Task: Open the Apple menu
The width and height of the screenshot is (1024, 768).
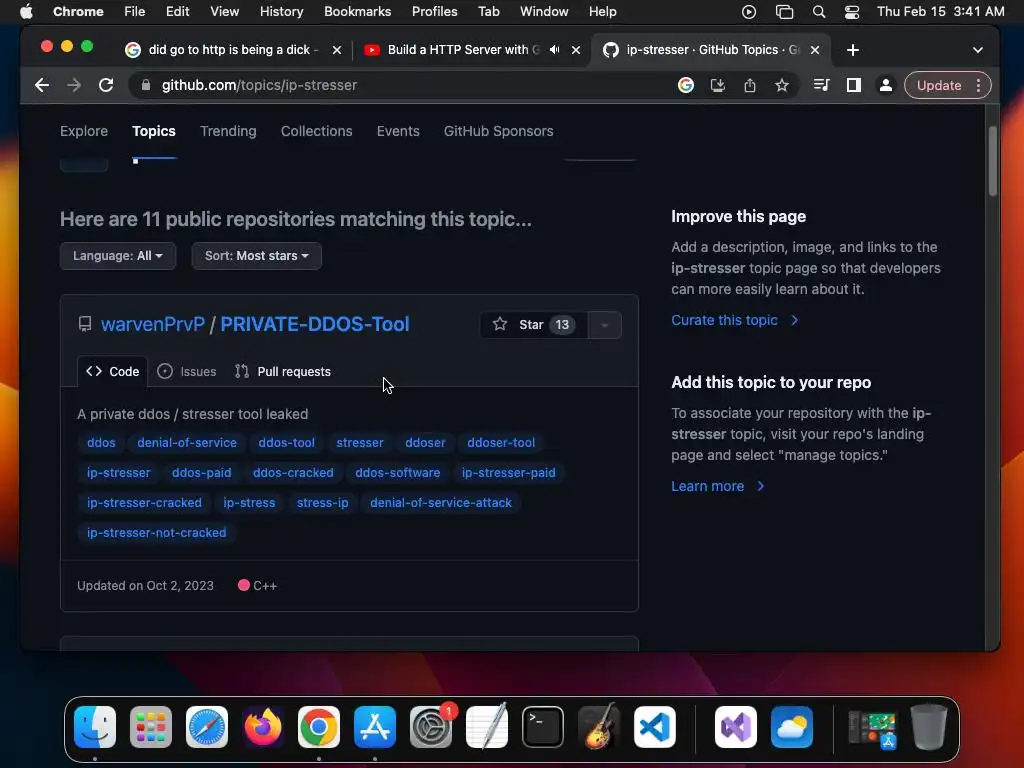Action: tap(25, 12)
